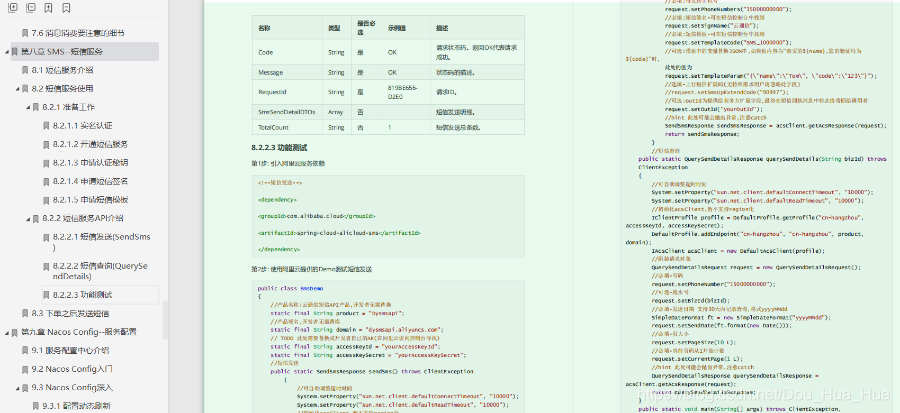900x413 pixels.
Task: Click the artifactId spring-cloud-alicloud-sms line
Action: (339, 233)
